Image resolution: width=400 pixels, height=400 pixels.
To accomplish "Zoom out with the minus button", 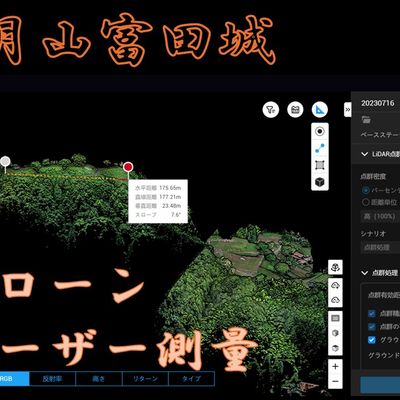I will pos(335,381).
